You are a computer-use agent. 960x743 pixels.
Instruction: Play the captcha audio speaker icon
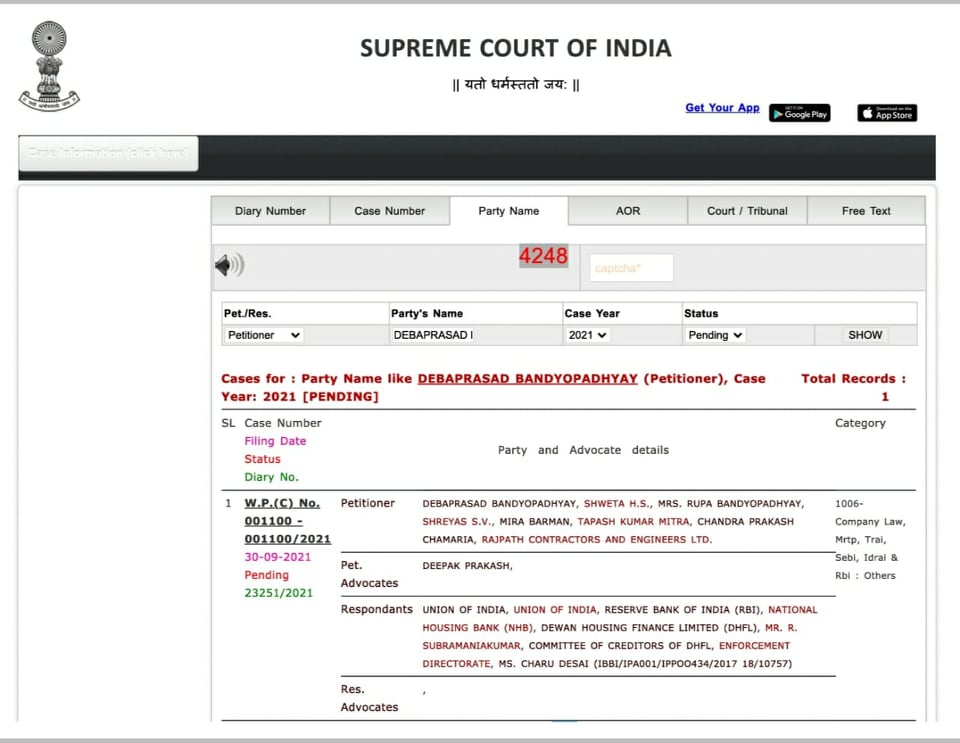[x=229, y=265]
